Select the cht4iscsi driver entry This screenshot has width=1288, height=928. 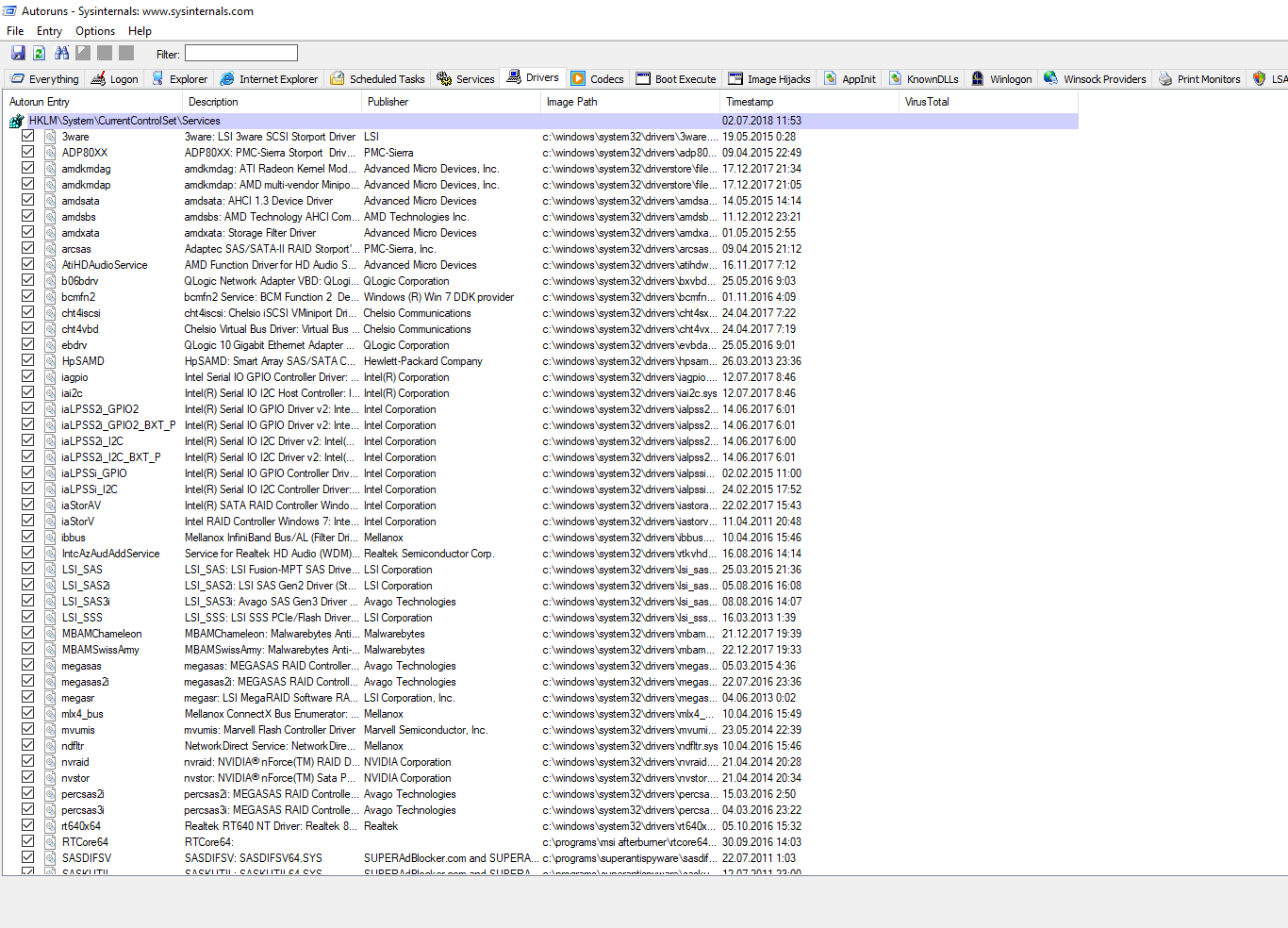pos(81,313)
